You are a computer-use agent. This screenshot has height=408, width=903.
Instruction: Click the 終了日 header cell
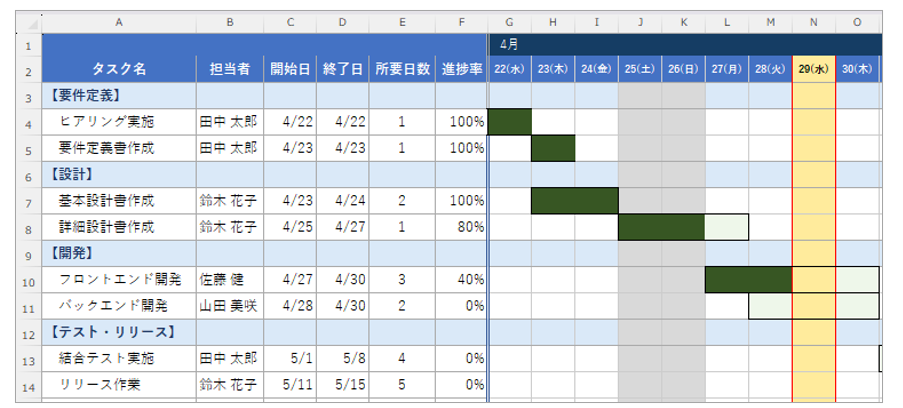click(343, 69)
